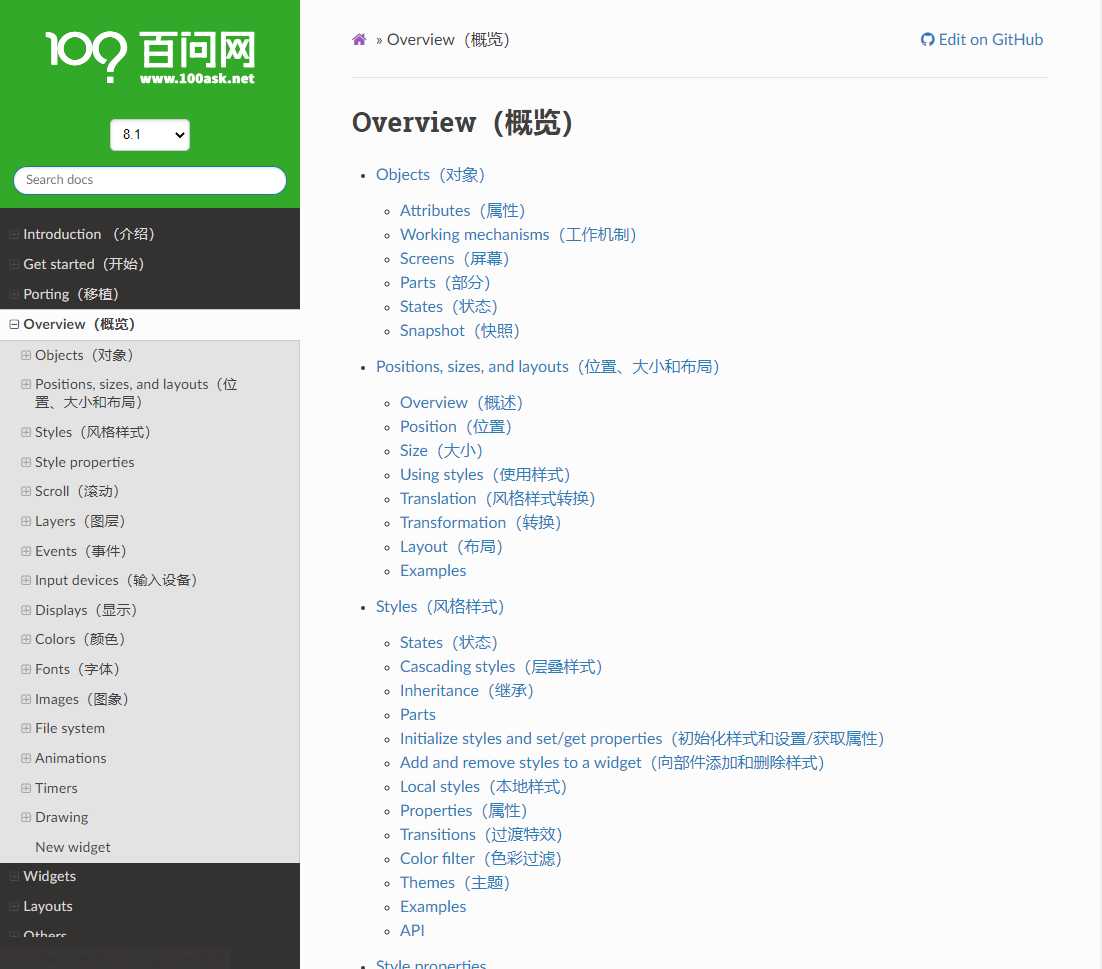Open Parts link under Styles section

pos(417,715)
